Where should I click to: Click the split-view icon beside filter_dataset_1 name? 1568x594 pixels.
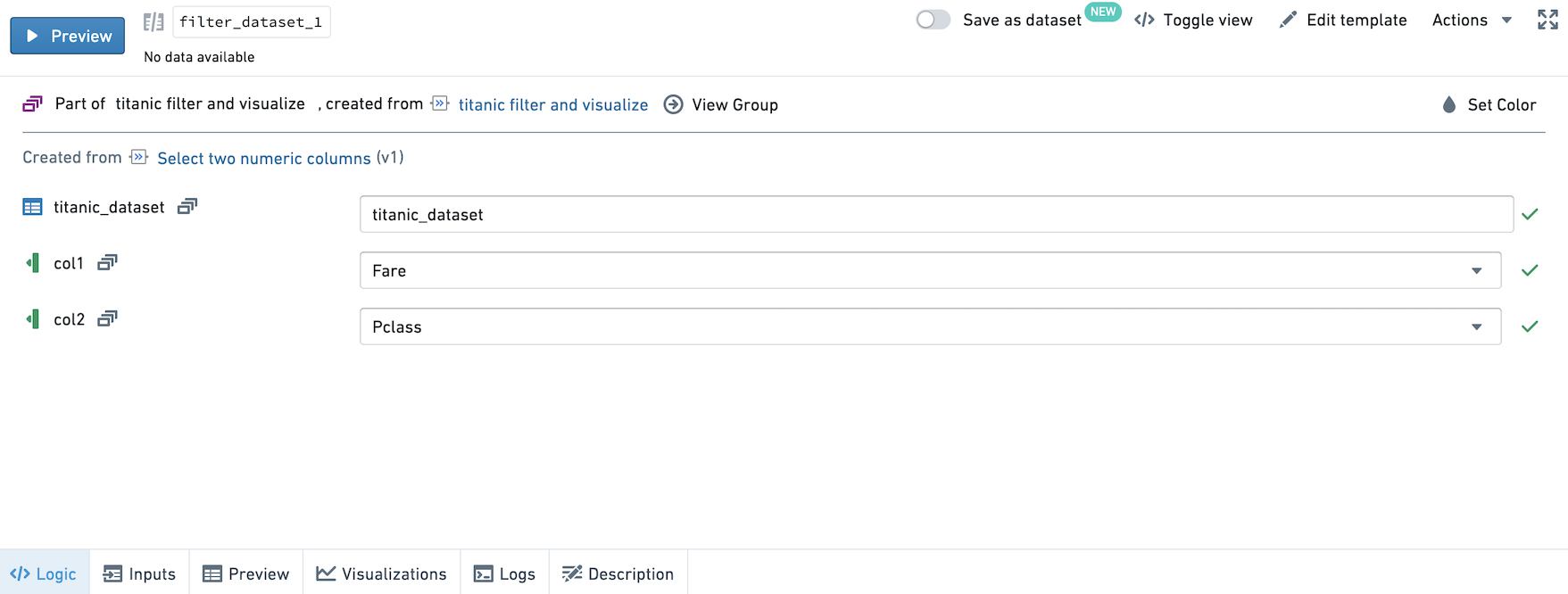(153, 21)
